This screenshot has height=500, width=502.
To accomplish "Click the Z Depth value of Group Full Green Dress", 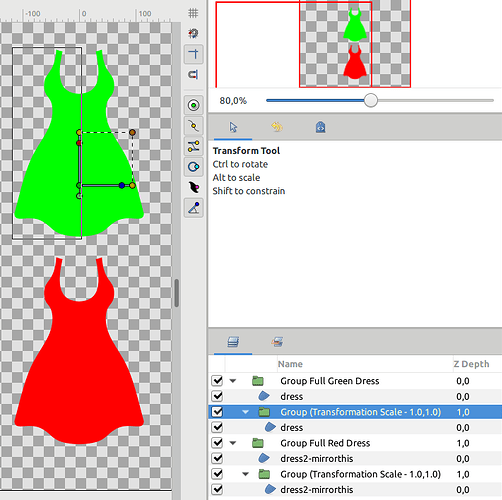I will tap(463, 381).
